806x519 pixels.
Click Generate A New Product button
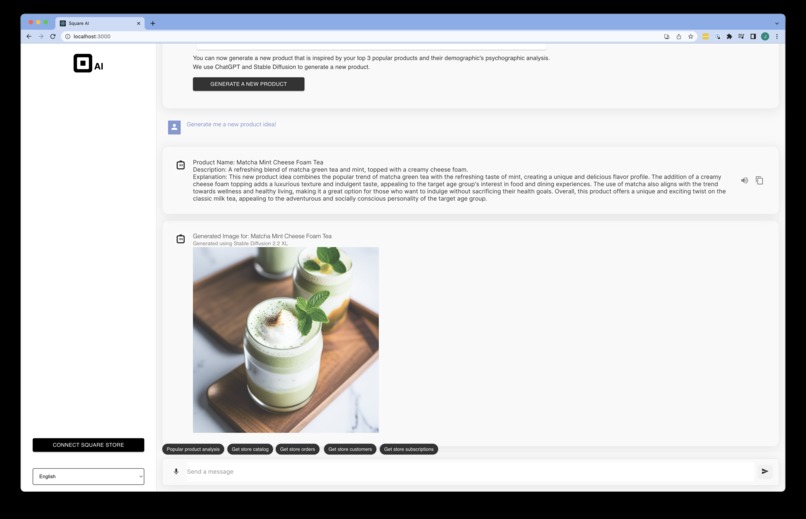(248, 84)
